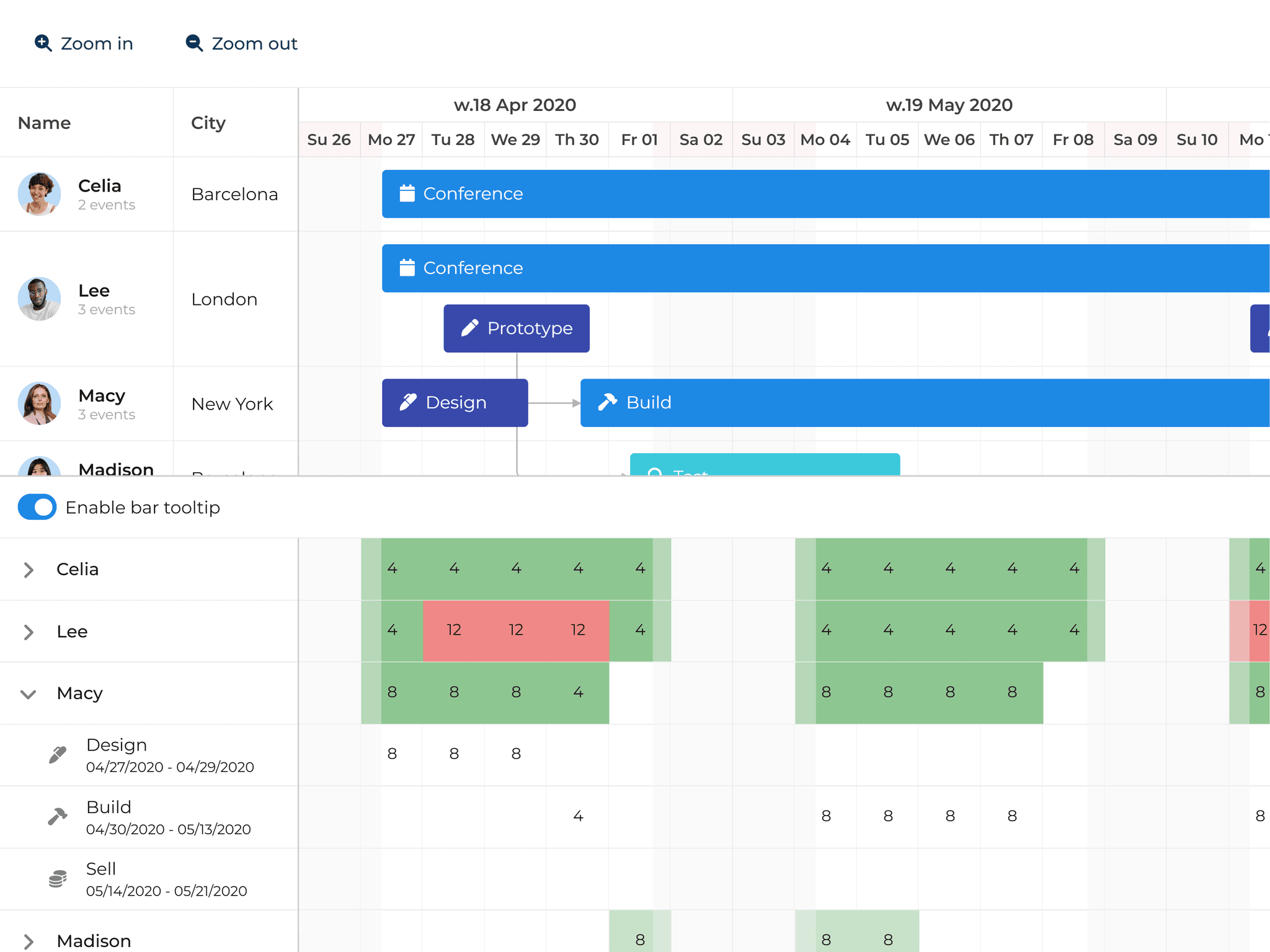Click the Zoom out button

241,43
